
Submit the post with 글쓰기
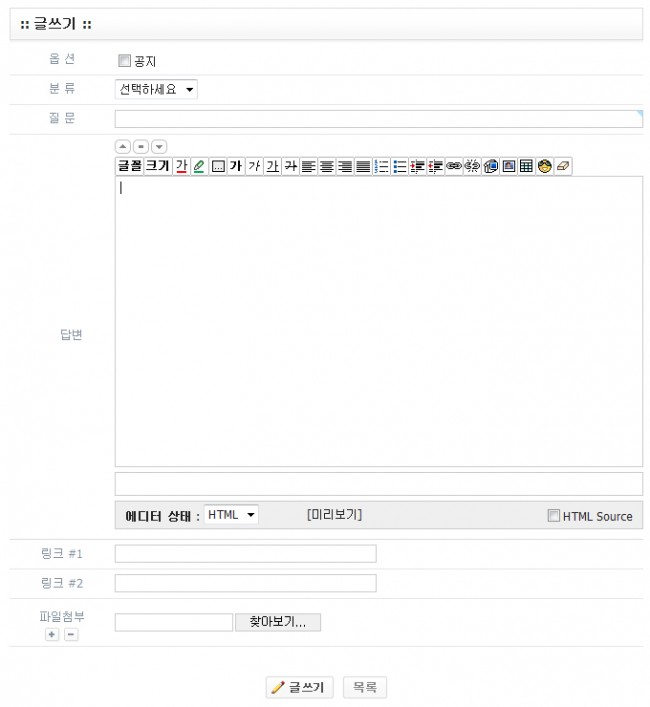299,687
